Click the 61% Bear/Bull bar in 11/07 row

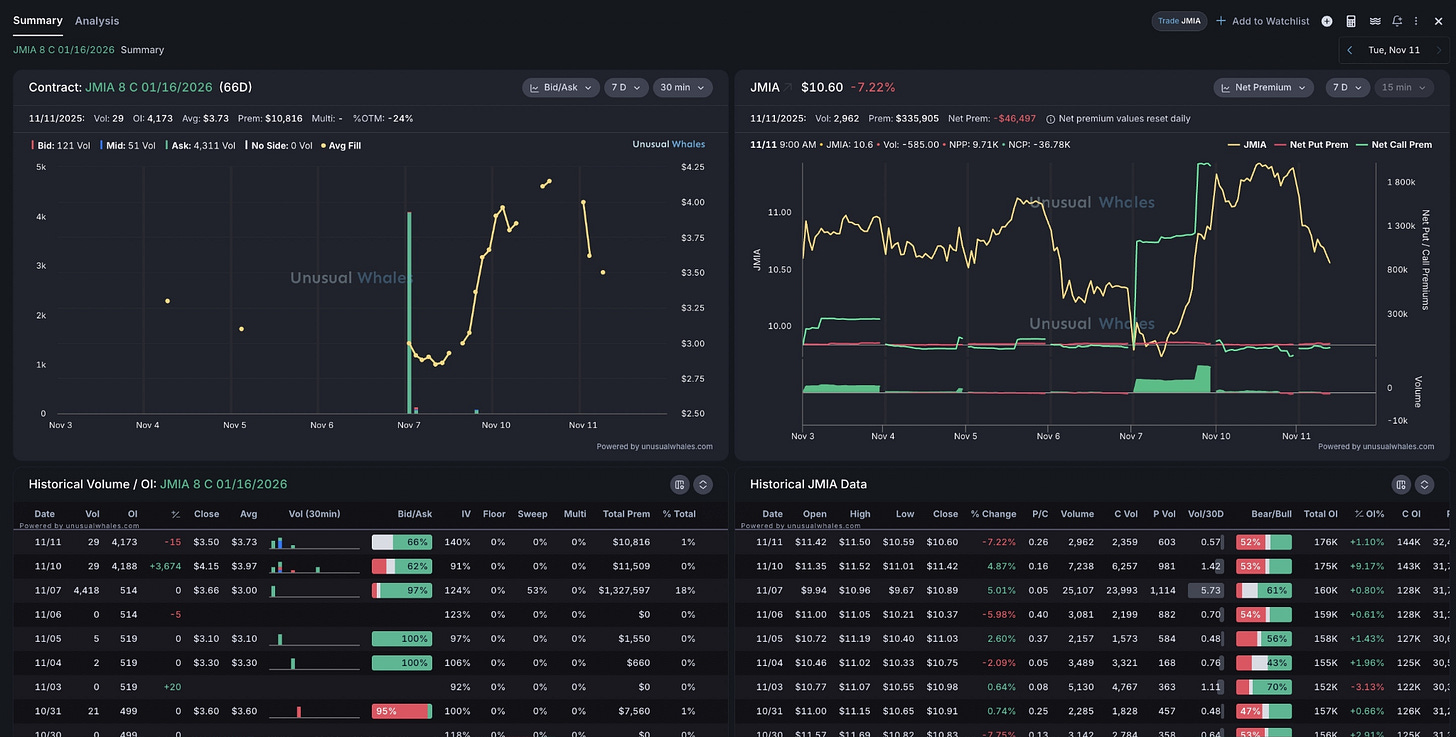[1264, 591]
